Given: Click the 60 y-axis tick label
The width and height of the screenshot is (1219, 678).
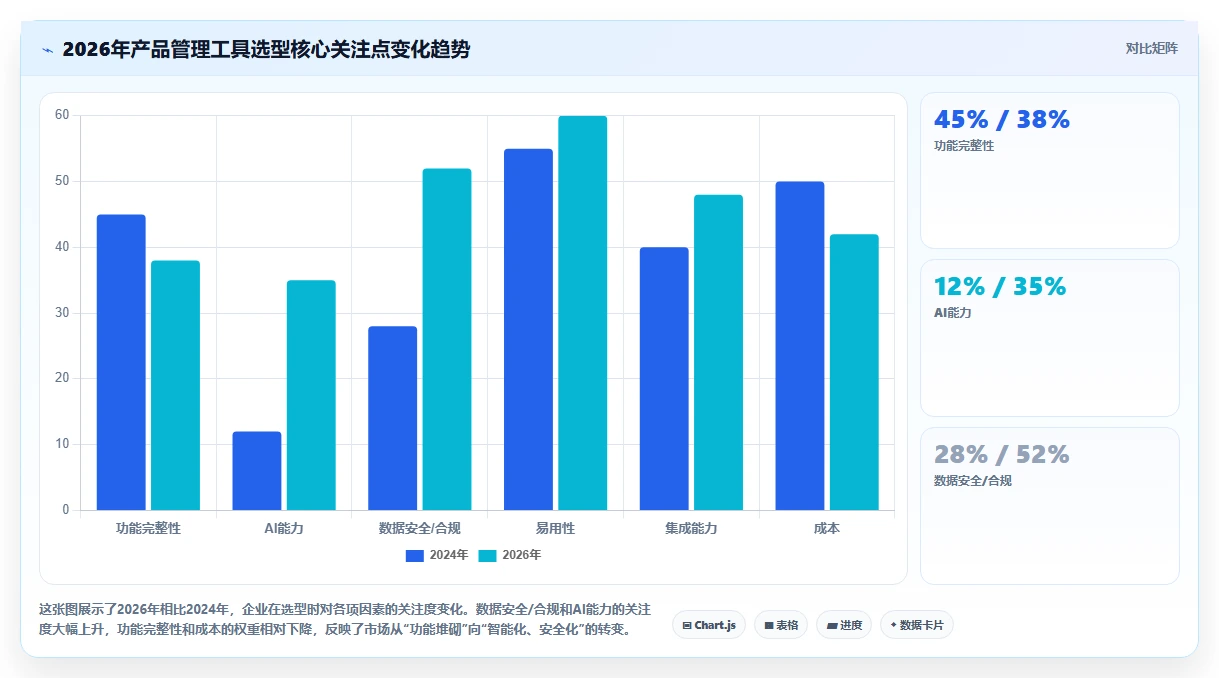Looking at the screenshot, I should (x=62, y=115).
